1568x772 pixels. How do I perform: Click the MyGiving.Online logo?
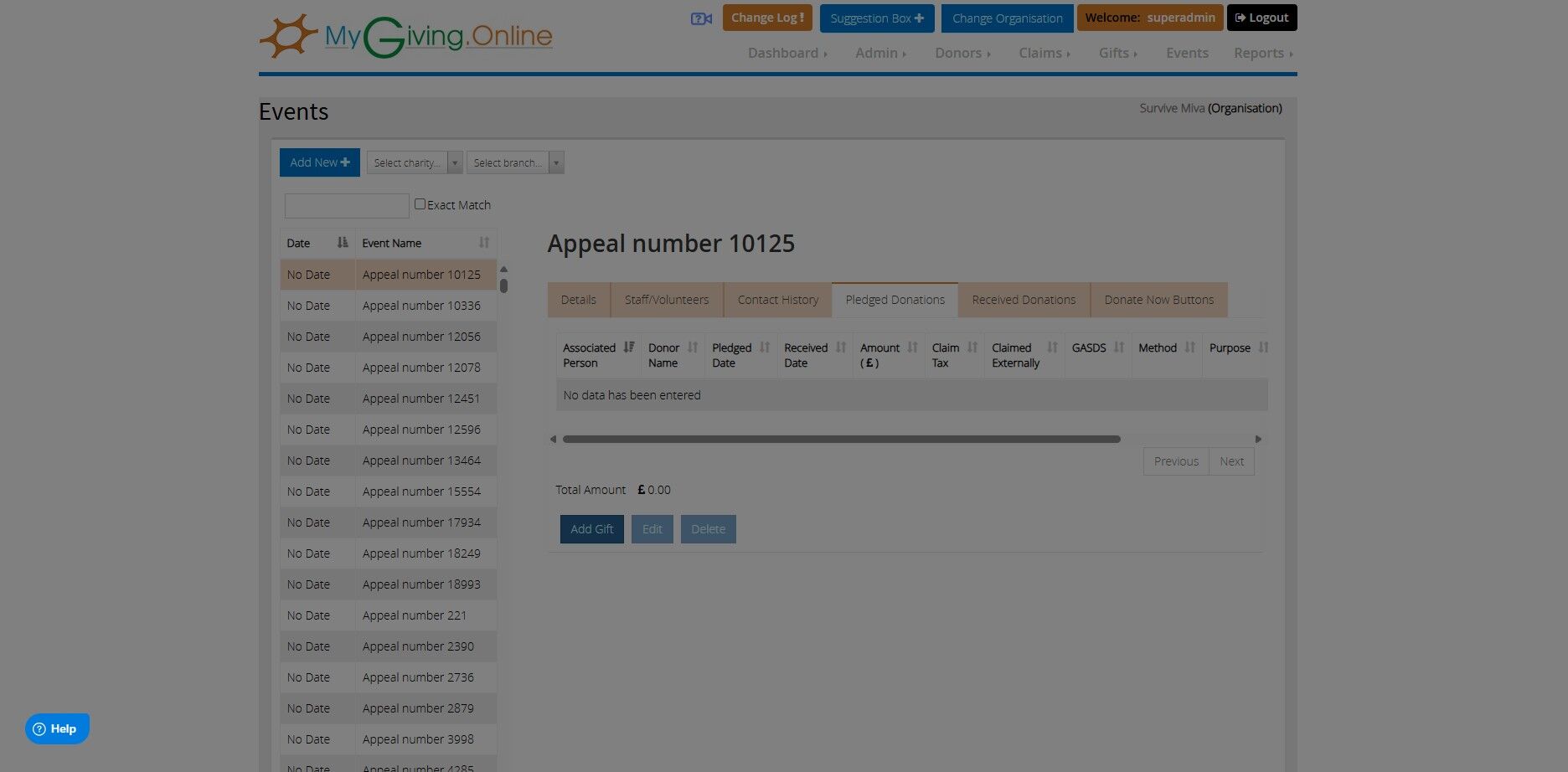406,37
